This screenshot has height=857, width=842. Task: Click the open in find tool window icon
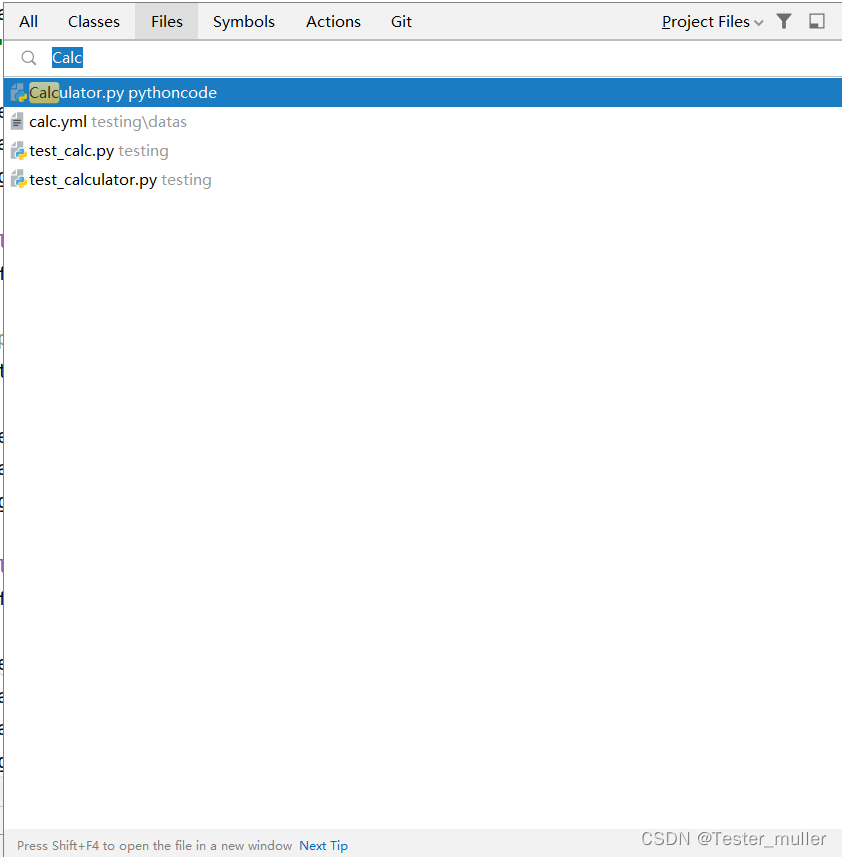(817, 21)
